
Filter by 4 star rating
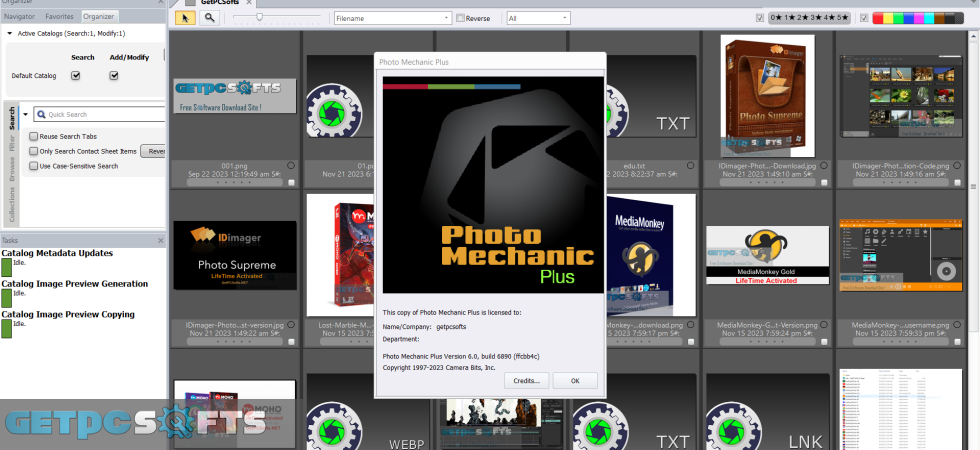pos(831,18)
